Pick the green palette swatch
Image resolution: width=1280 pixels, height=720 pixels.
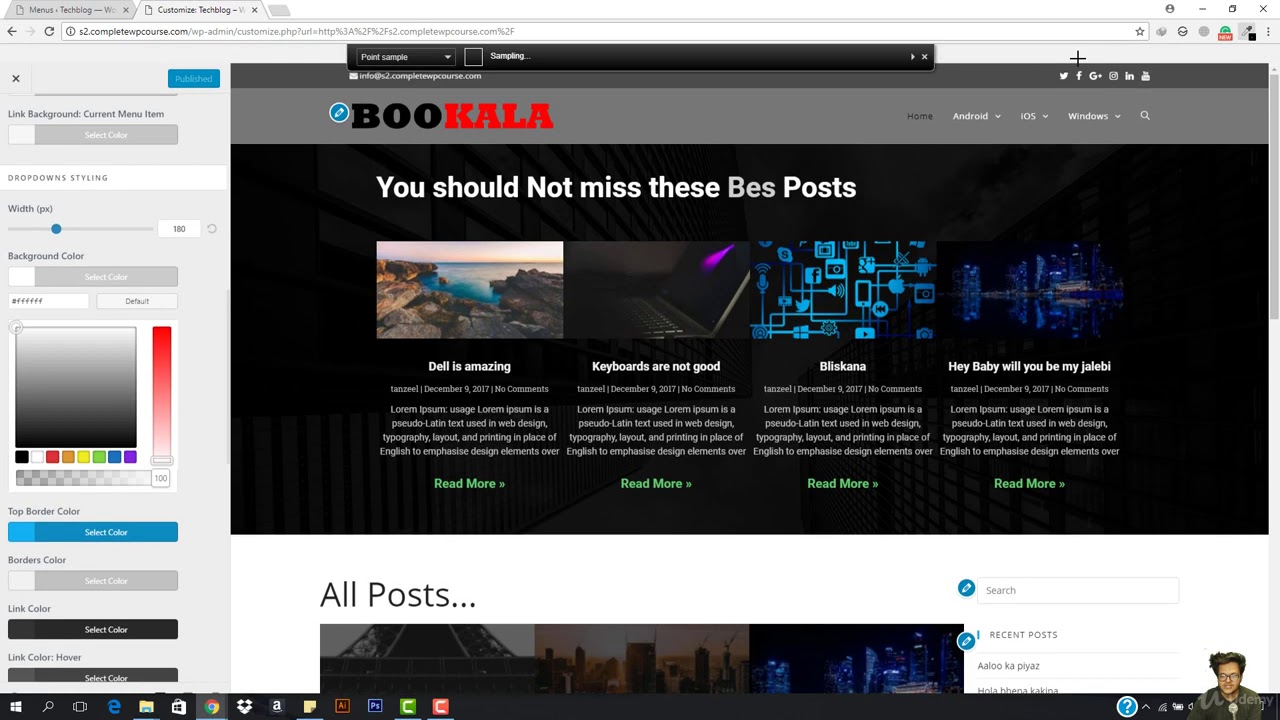(x=99, y=457)
